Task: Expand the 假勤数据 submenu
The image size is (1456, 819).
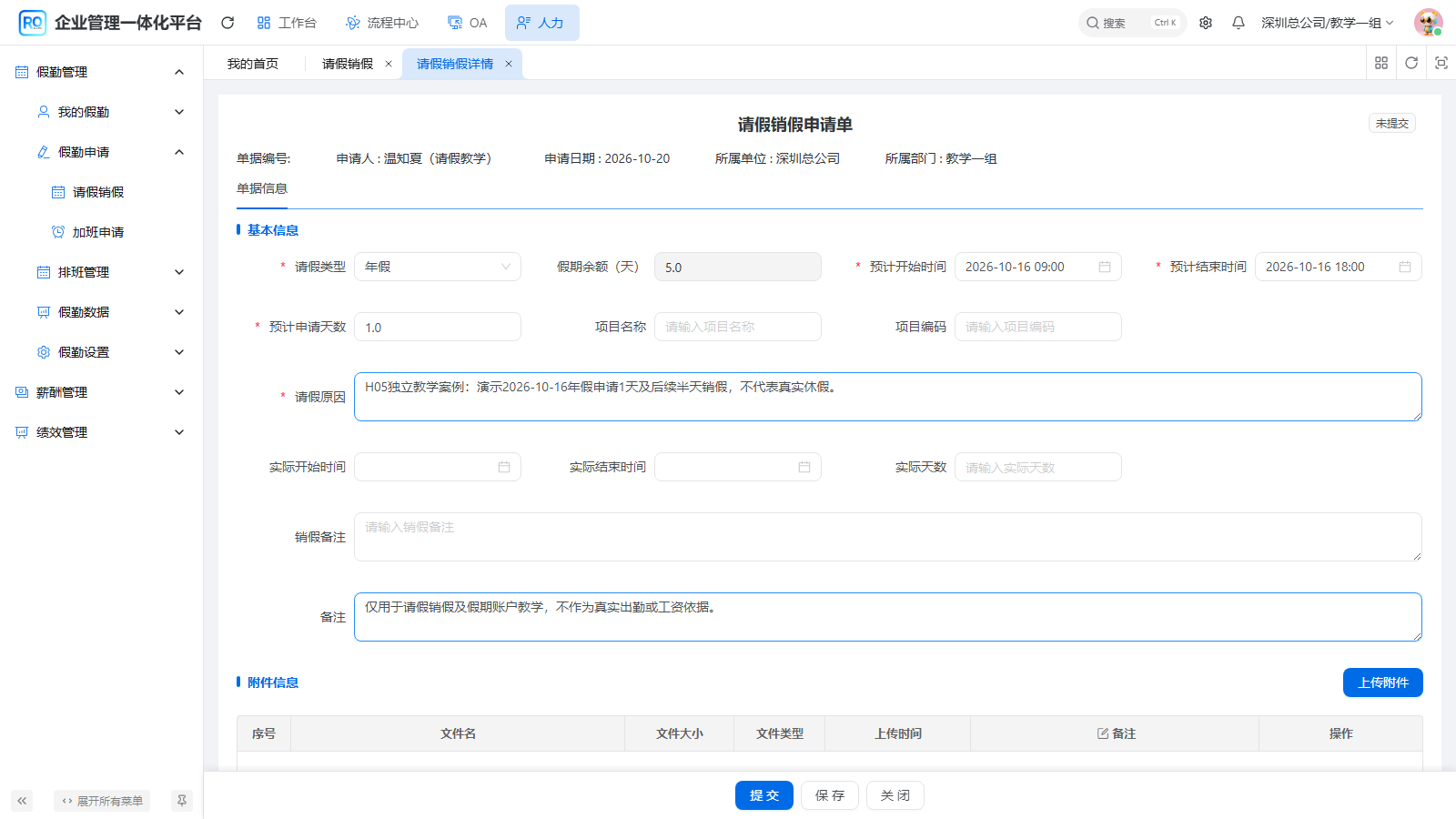Action: tap(101, 312)
